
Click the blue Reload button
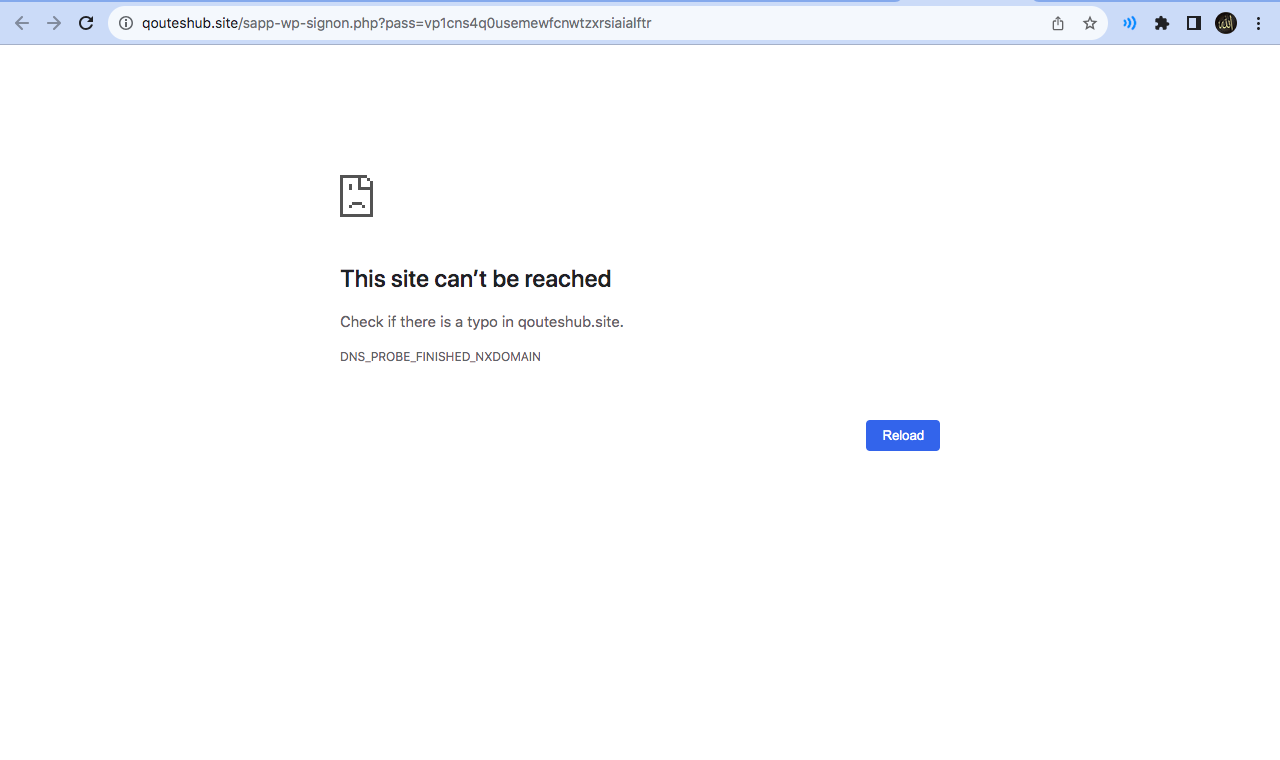[902, 435]
